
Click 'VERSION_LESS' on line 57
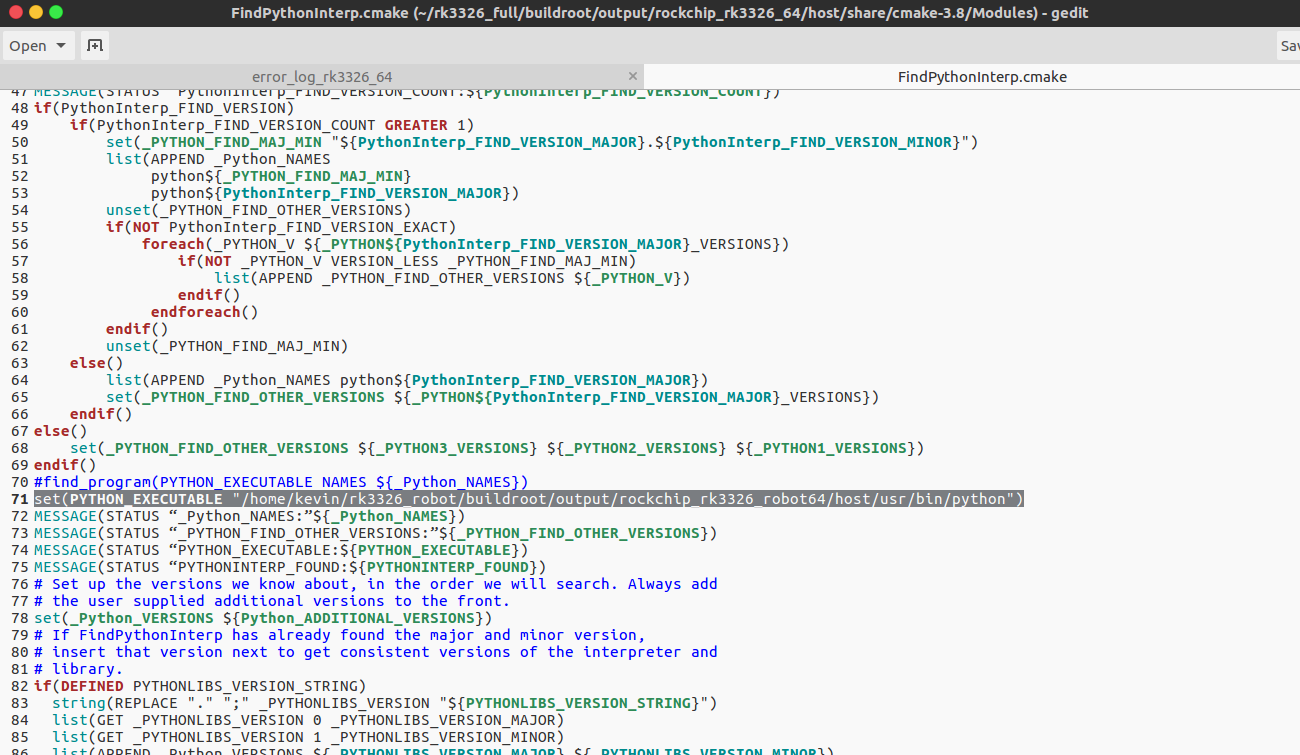[x=385, y=261]
